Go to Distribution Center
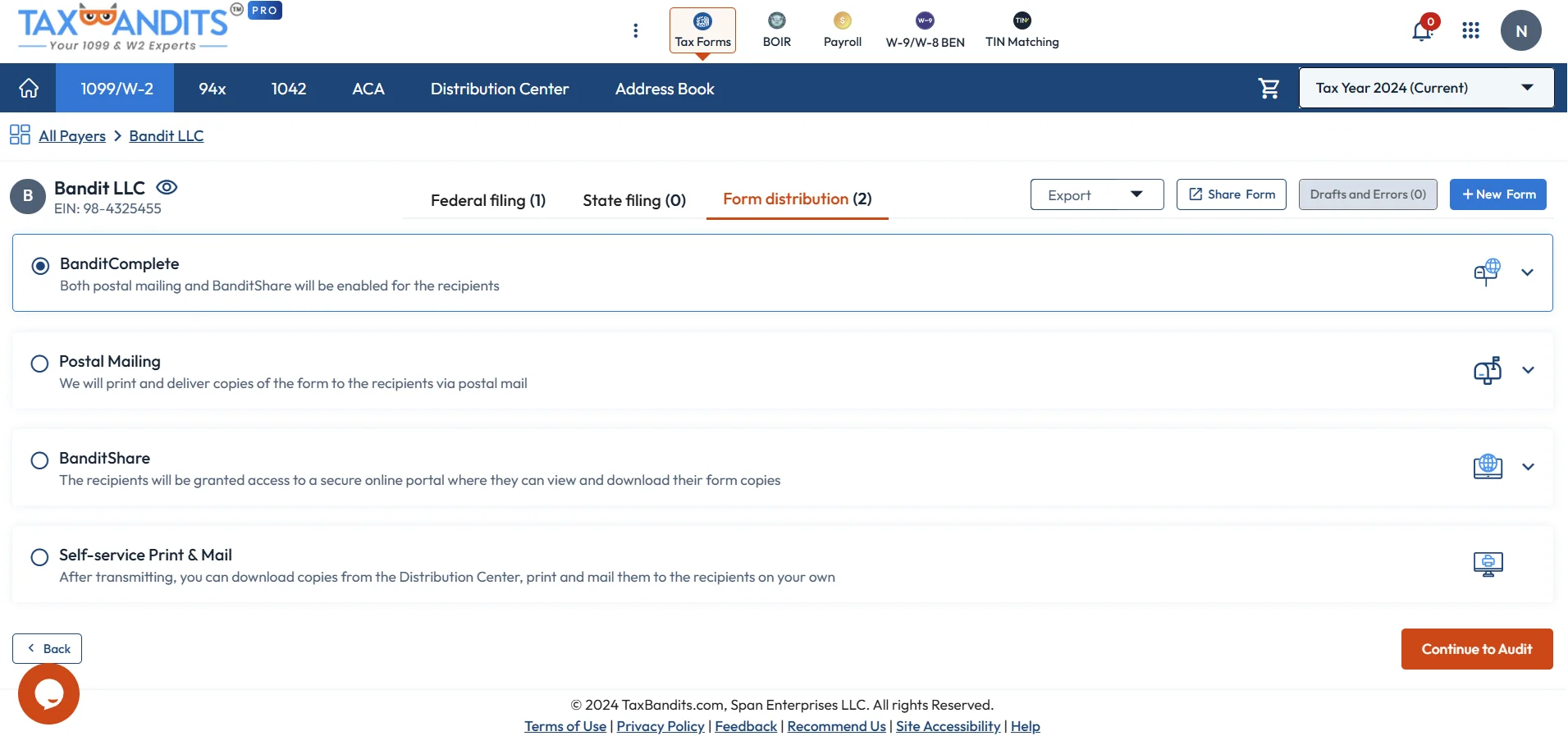 point(500,89)
